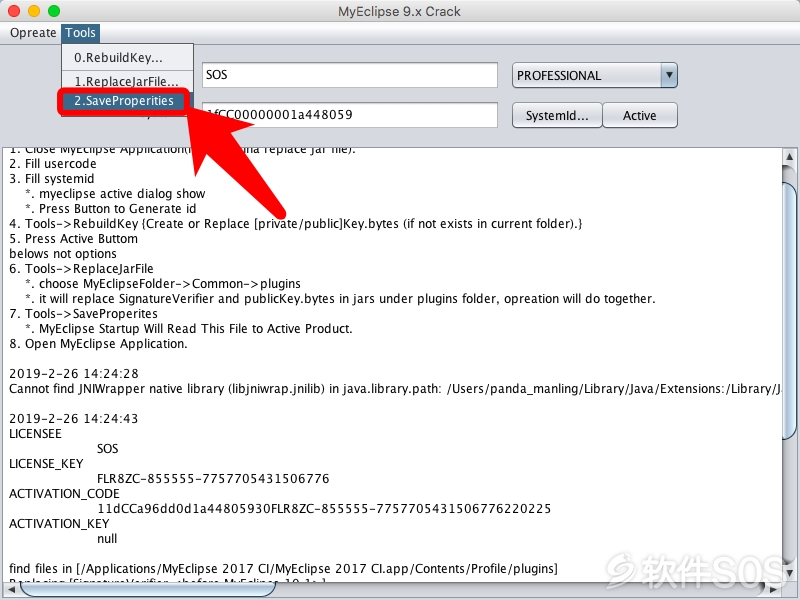This screenshot has height=600, width=800.
Task: Click the "null" value under ACTIVATION_KEY
Action: click(107, 539)
